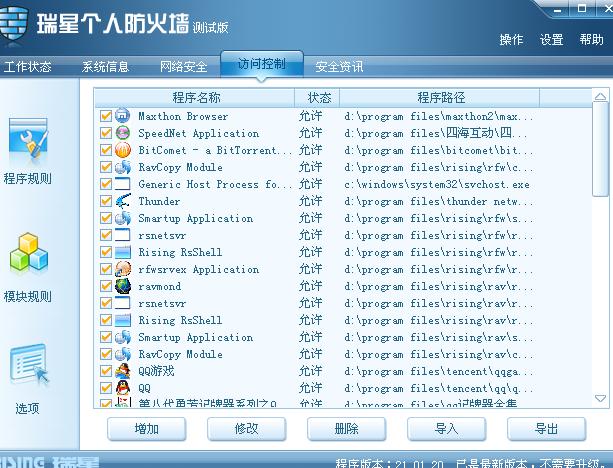613x468 pixels.
Task: Click the Thunder bird icon
Action: (x=122, y=201)
